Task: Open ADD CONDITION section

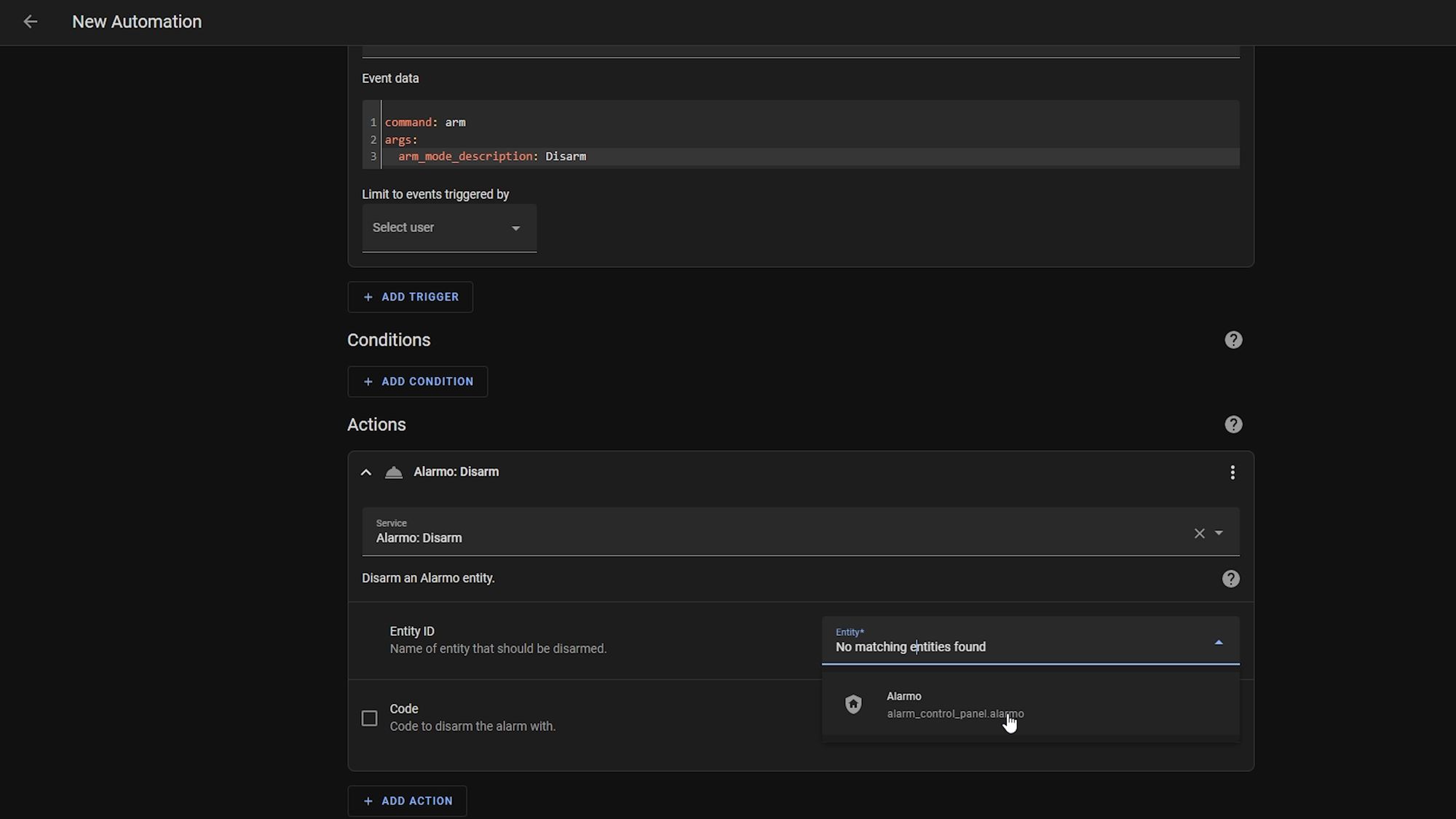Action: (x=418, y=381)
